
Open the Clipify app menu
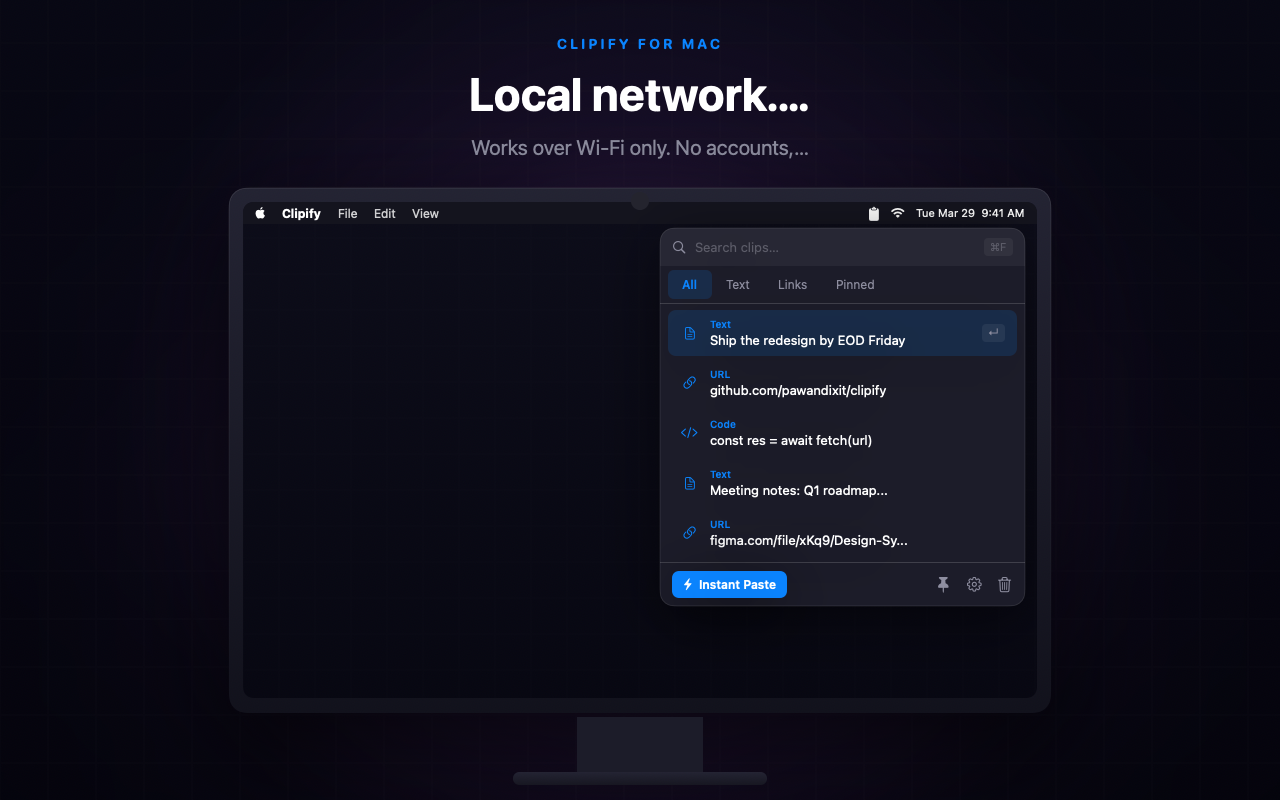(301, 214)
